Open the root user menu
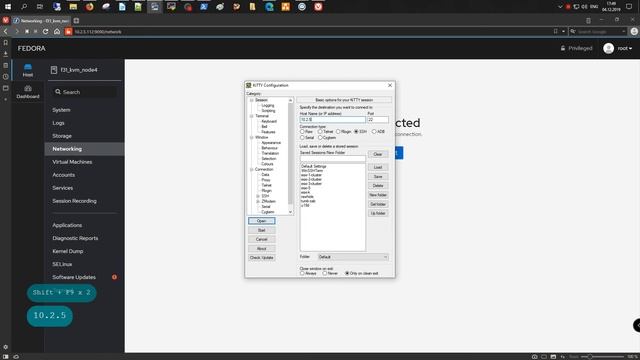 618,48
